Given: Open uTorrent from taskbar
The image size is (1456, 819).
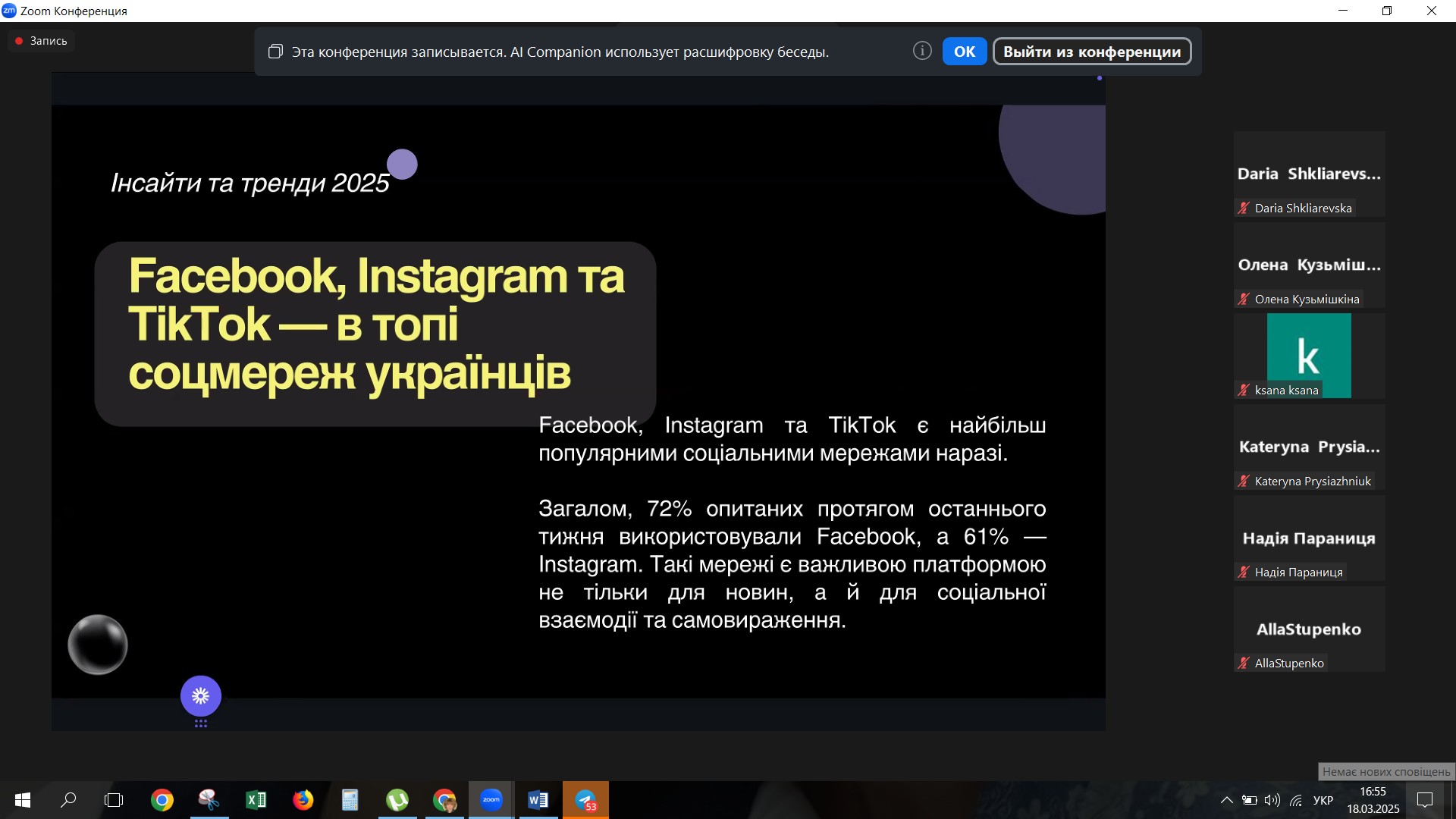Looking at the screenshot, I should (397, 800).
